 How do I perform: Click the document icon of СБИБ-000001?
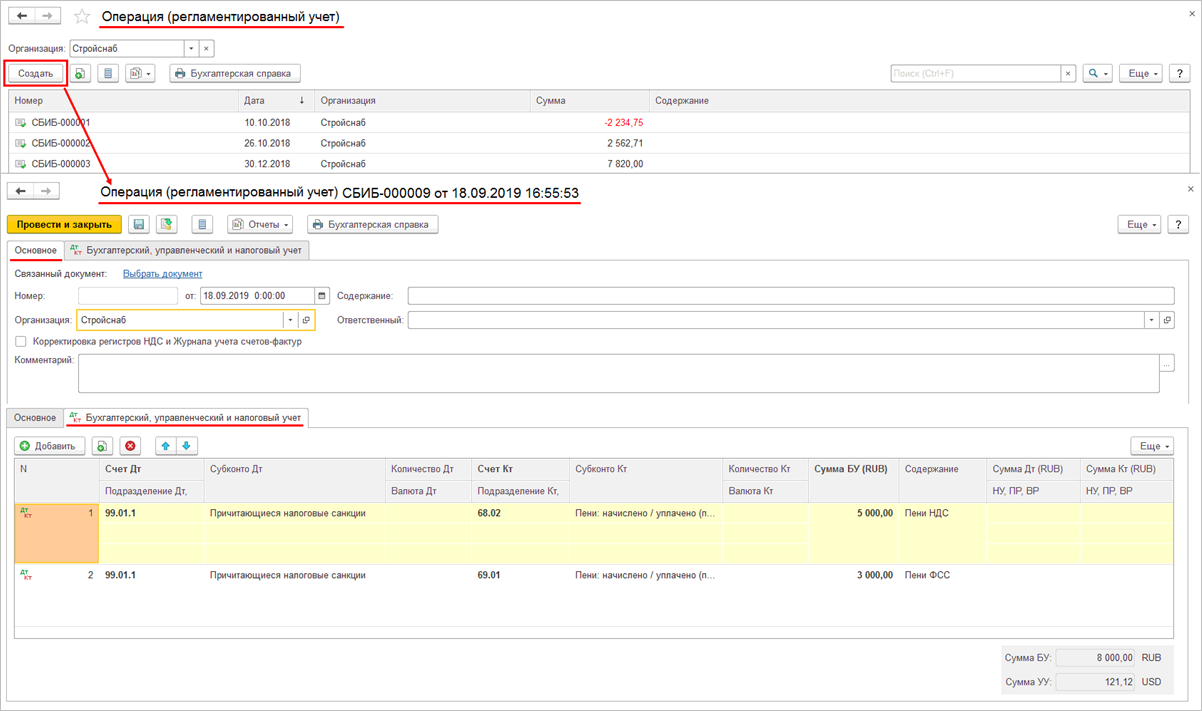tap(21, 123)
